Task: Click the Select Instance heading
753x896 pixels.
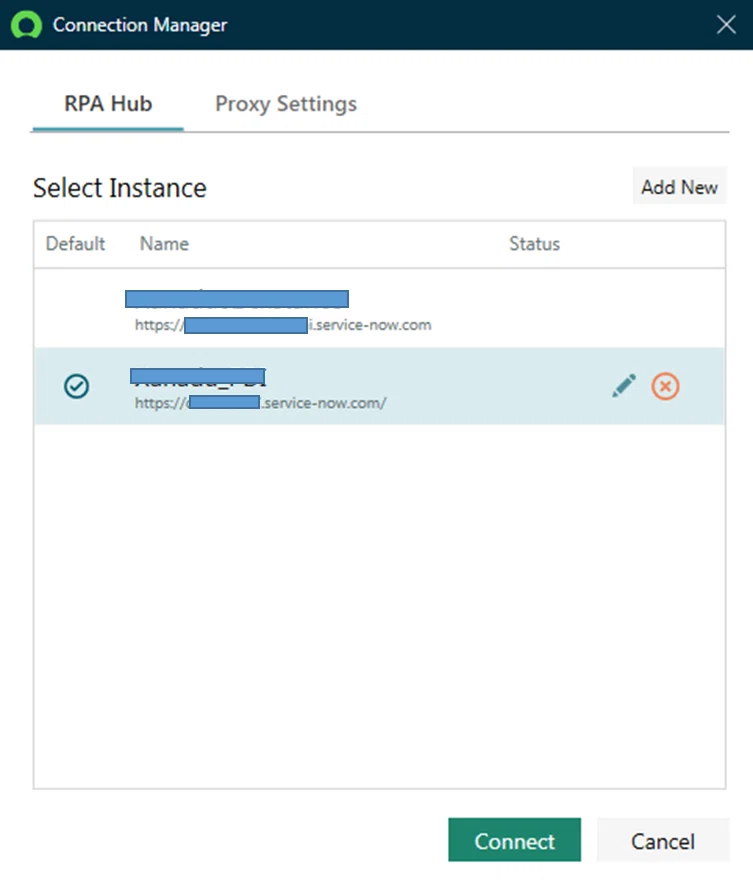Action: [x=119, y=188]
